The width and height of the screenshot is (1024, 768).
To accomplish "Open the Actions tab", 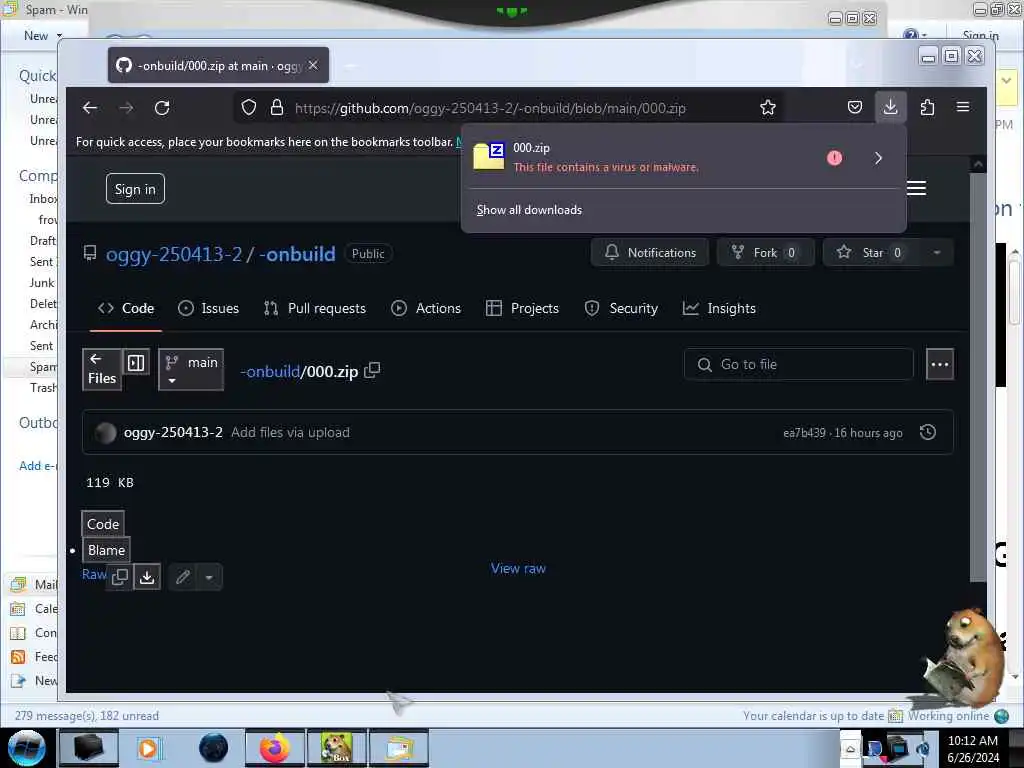I will point(426,308).
